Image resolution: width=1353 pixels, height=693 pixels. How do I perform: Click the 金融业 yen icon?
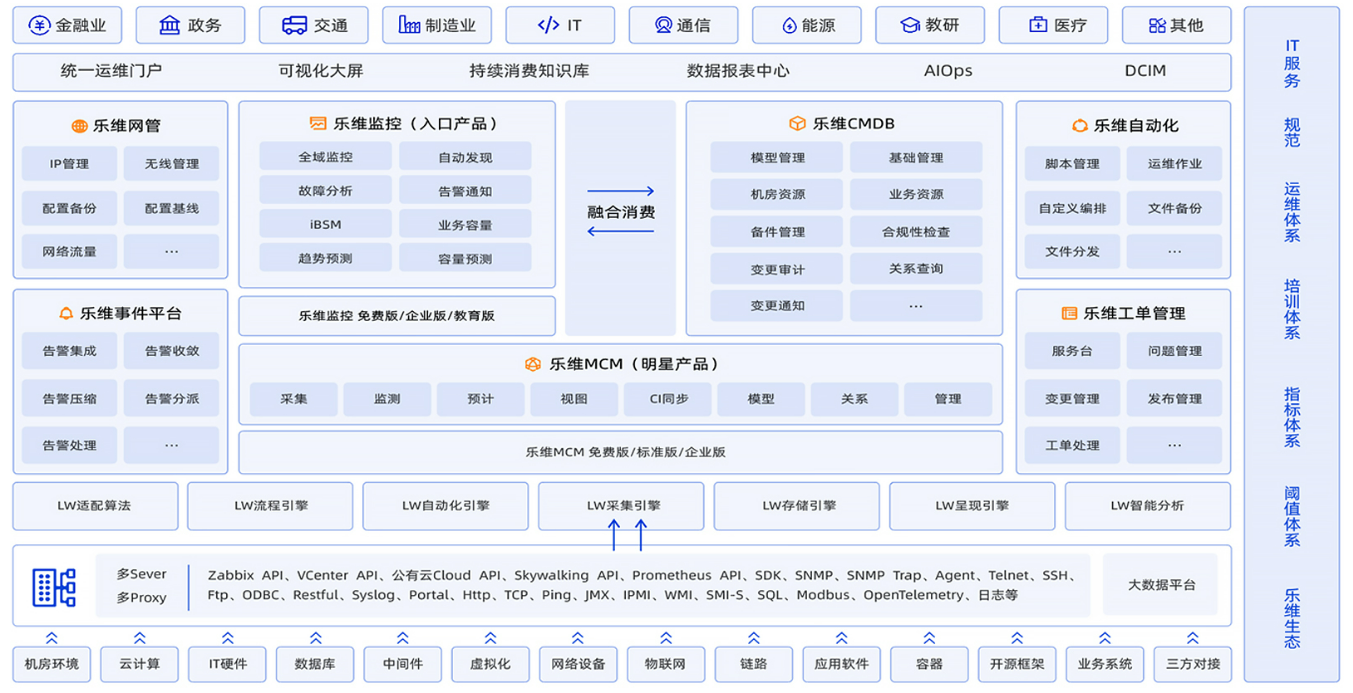tap(40, 25)
